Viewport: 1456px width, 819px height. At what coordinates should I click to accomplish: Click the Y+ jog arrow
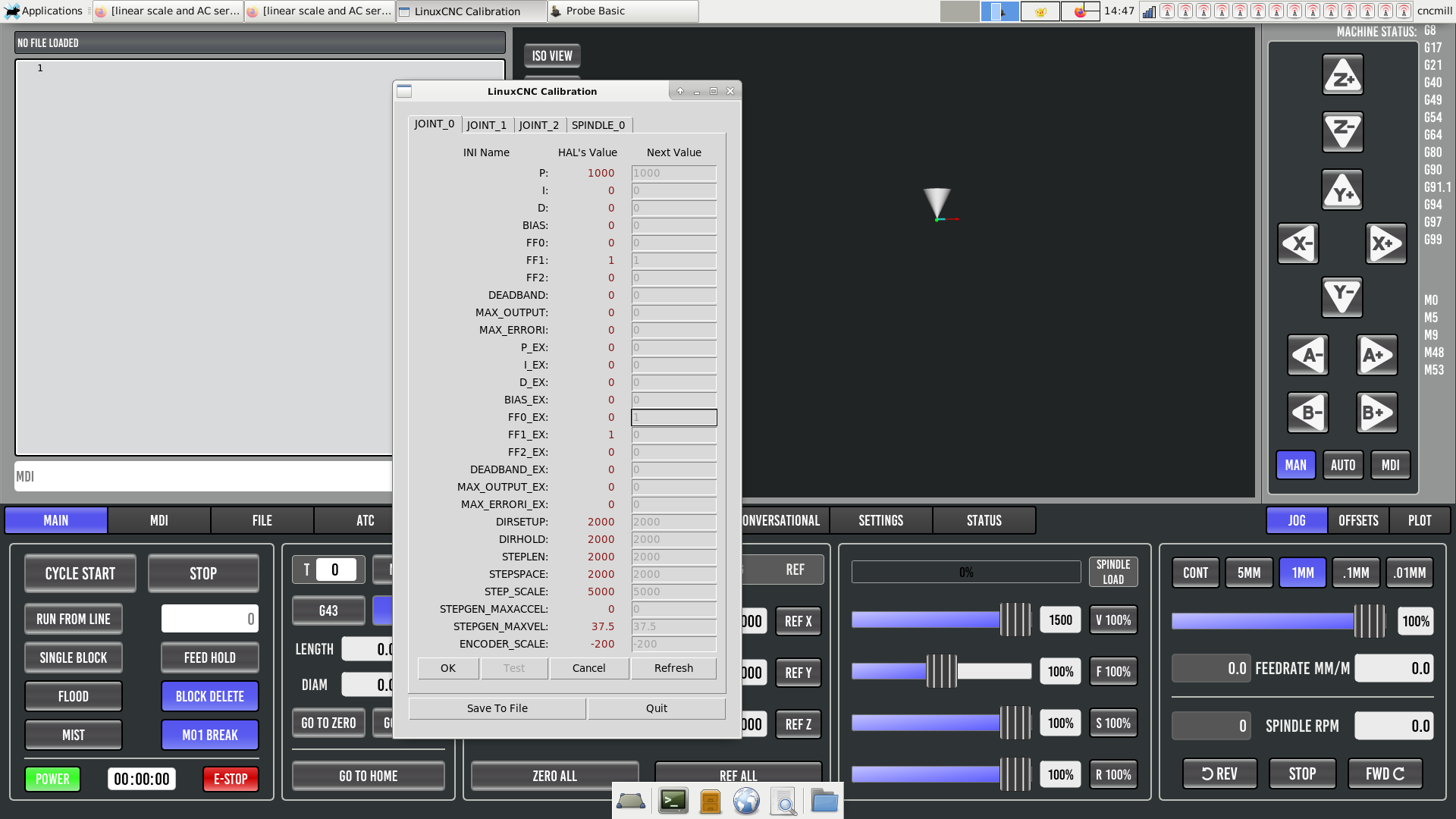(x=1342, y=190)
